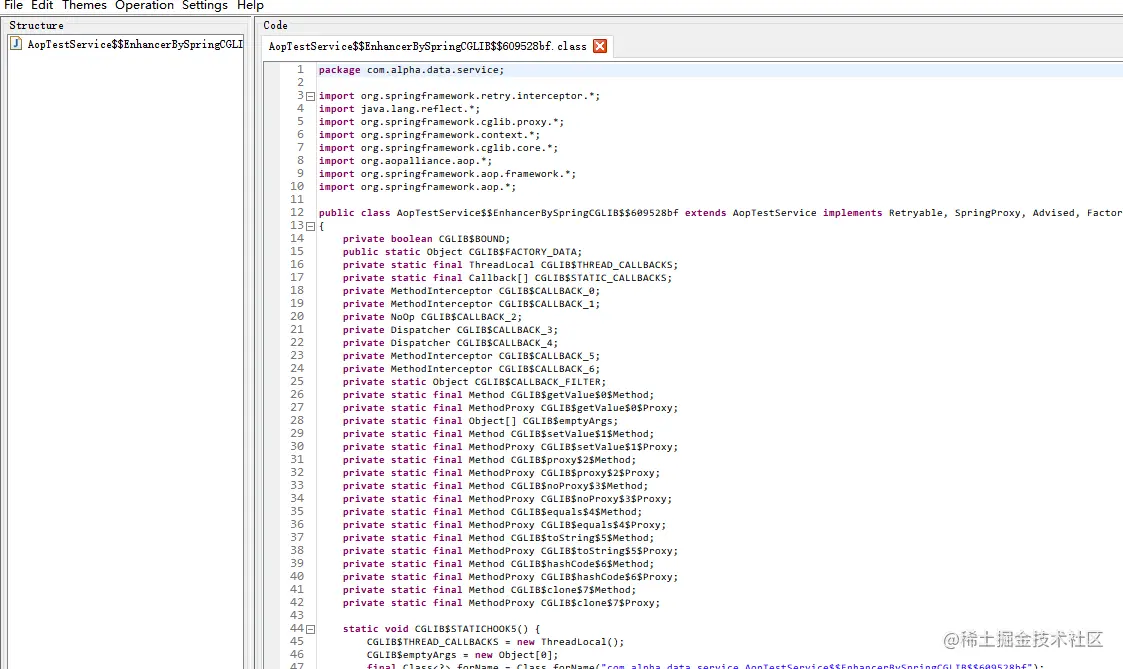This screenshot has height=669, width=1123.
Task: Click 'CGLIB$CALLBACK_6' field declaration
Action: [471, 369]
